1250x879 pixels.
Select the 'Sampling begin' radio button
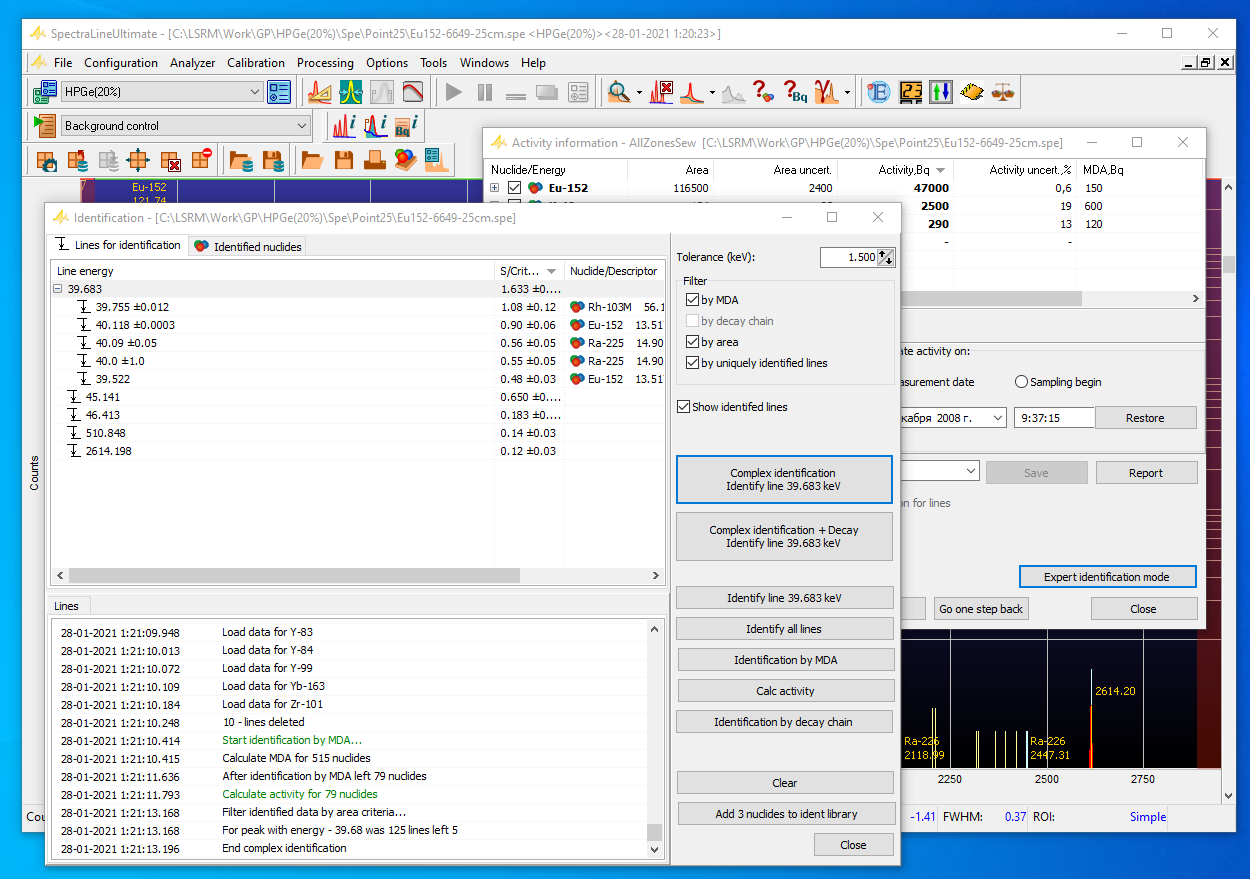1021,382
